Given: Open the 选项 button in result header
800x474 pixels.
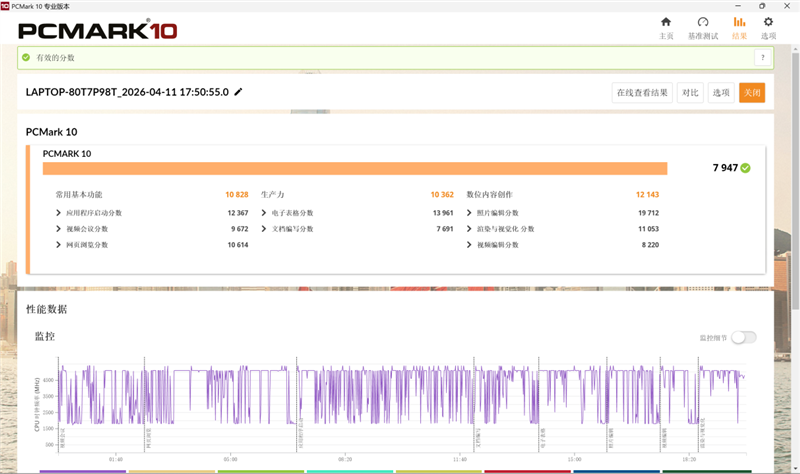Looking at the screenshot, I should pos(721,93).
